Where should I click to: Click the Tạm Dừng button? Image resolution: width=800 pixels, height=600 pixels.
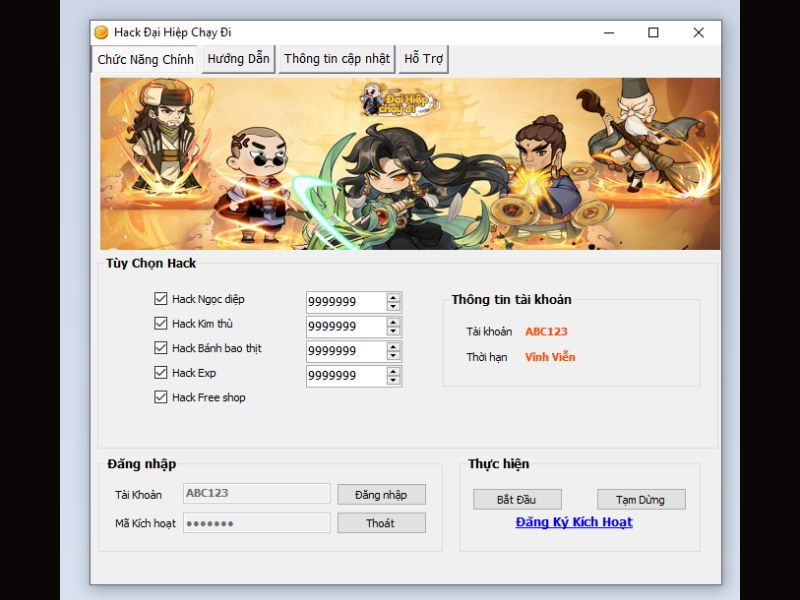click(641, 499)
